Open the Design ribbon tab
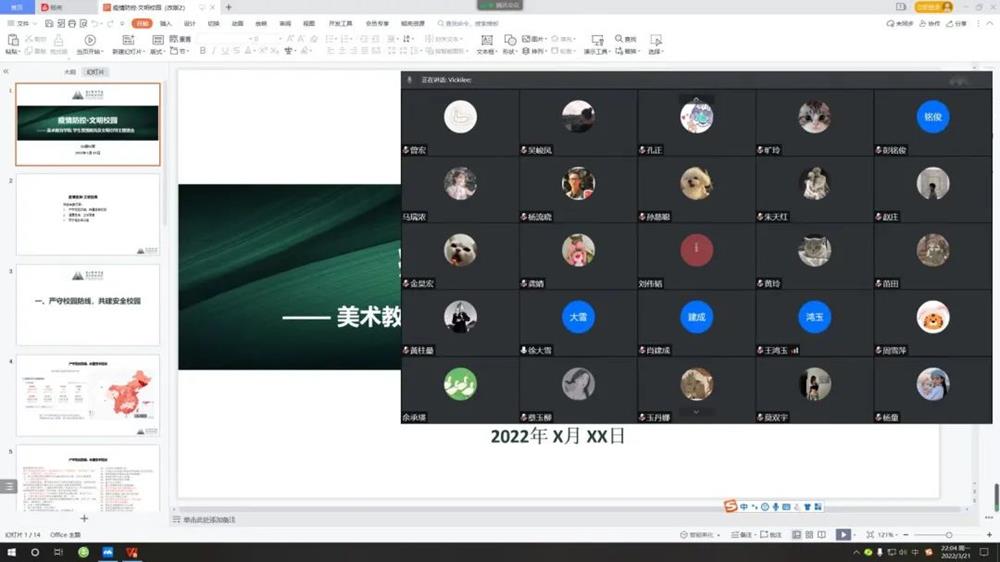The image size is (1000, 562). pos(189,24)
